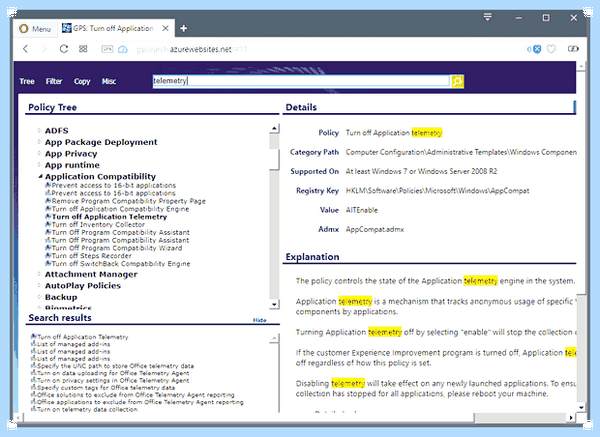Expand the Backup tree node
Image resolution: width=600 pixels, height=437 pixels.
(39, 297)
